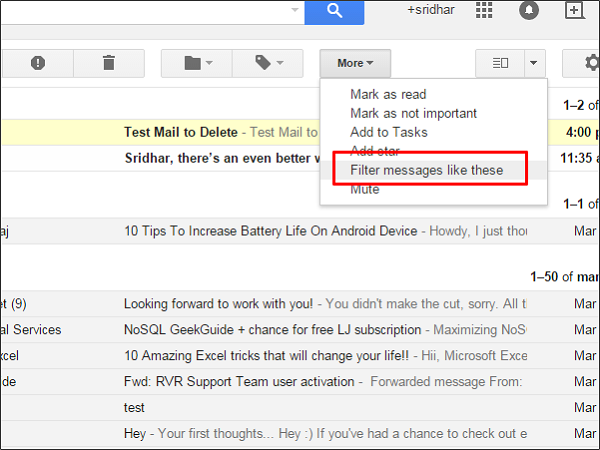This screenshot has height=450, width=600.
Task: Open split pane mode dropdown arrow
Action: point(535,63)
